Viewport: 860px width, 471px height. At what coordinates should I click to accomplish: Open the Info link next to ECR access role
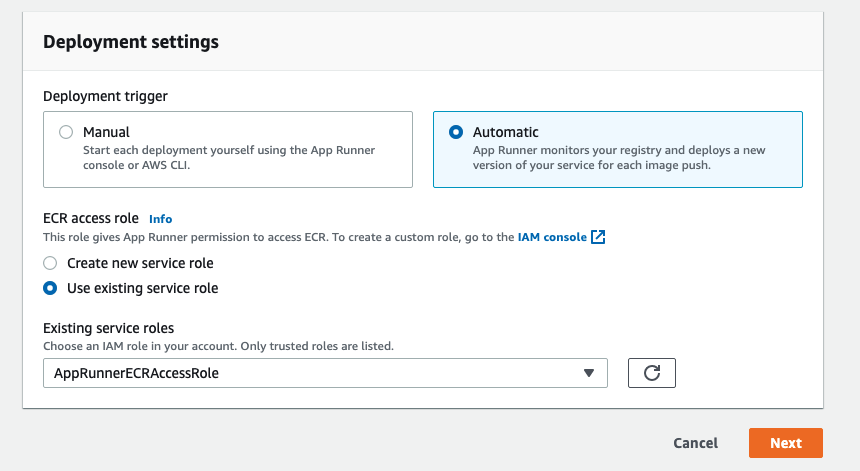[160, 218]
